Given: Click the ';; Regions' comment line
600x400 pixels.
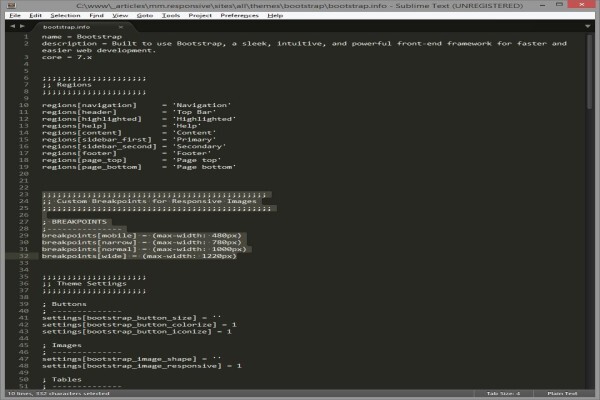Looking at the screenshot, I should (x=67, y=85).
